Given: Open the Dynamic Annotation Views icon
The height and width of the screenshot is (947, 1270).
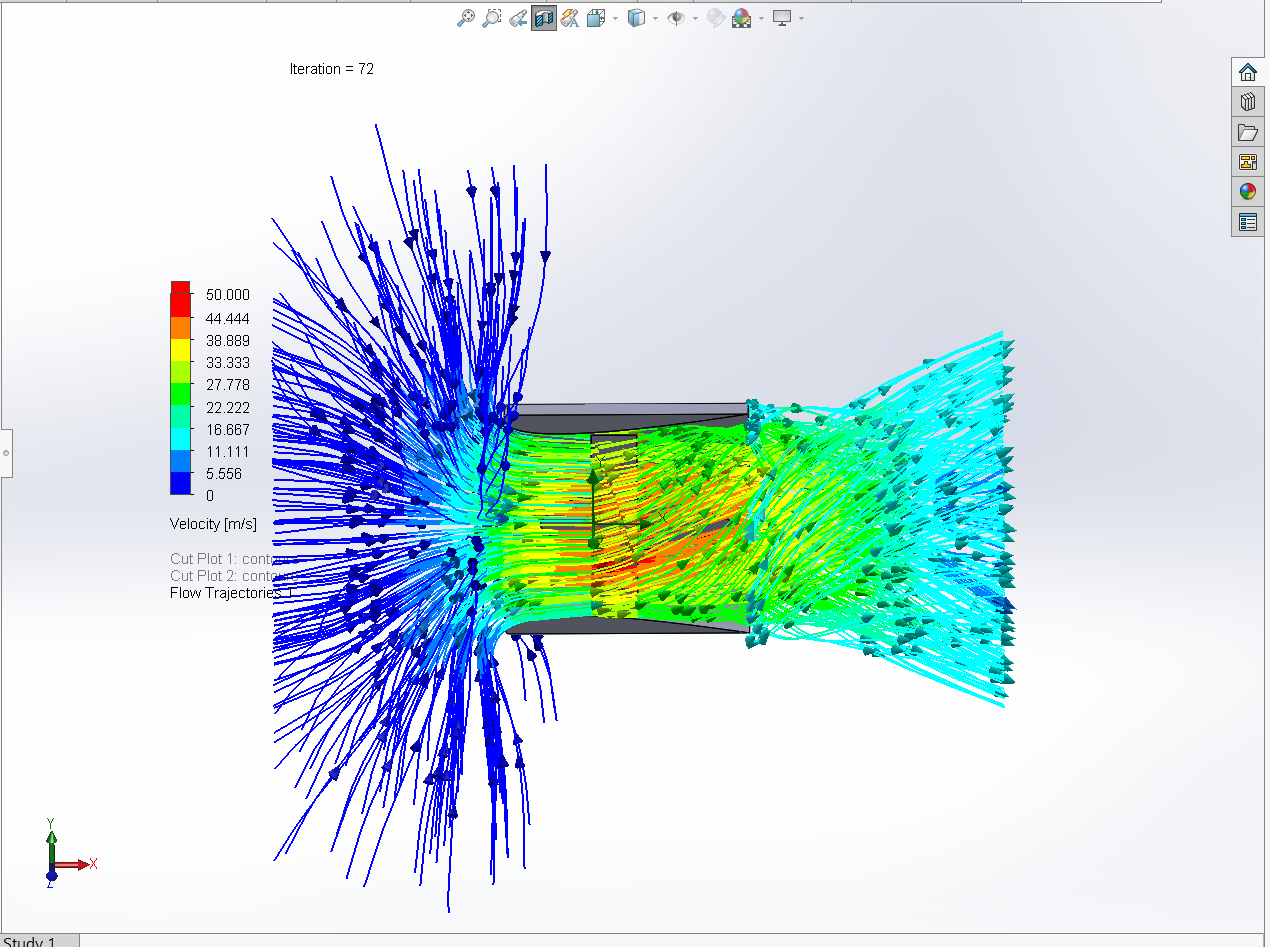Looking at the screenshot, I should 569,18.
